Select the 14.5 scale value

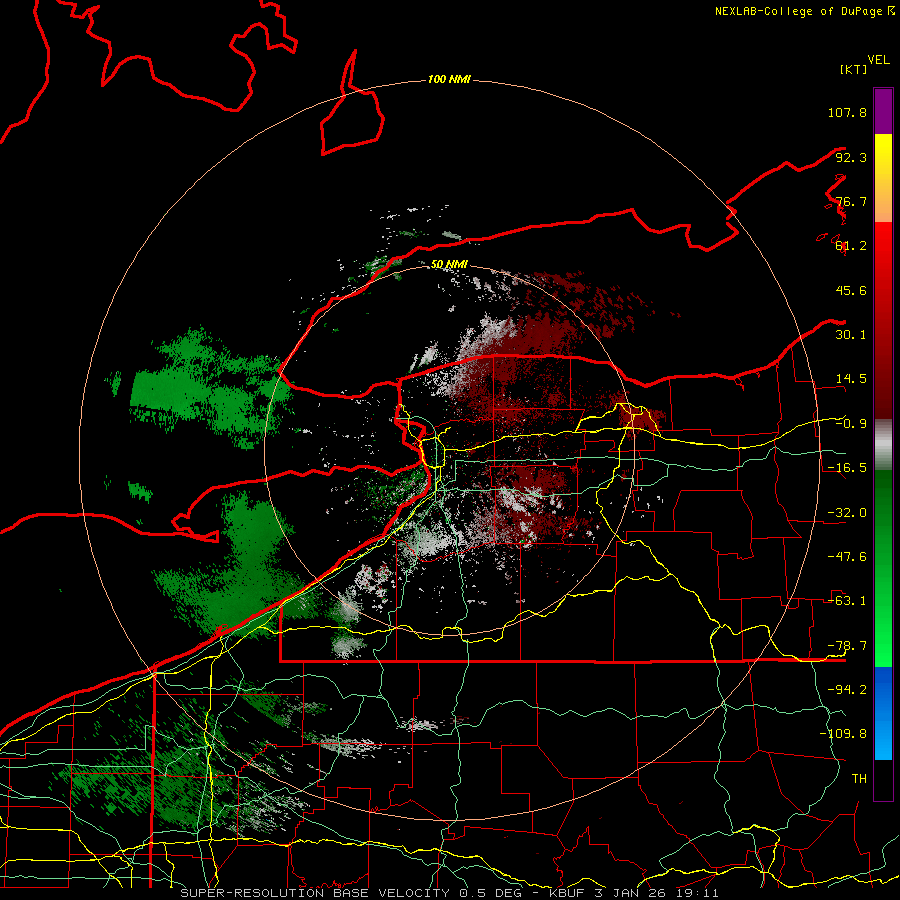pyautogui.click(x=851, y=379)
